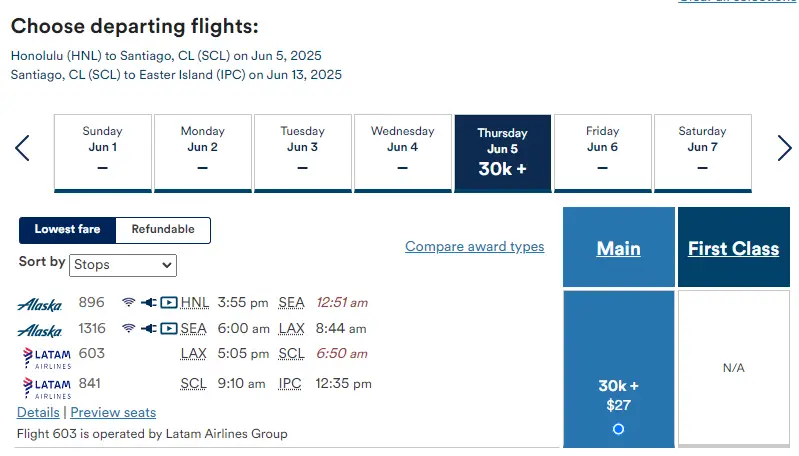The height and width of the screenshot is (456, 799).
Task: Open the Sort by dropdown
Action: tap(123, 265)
